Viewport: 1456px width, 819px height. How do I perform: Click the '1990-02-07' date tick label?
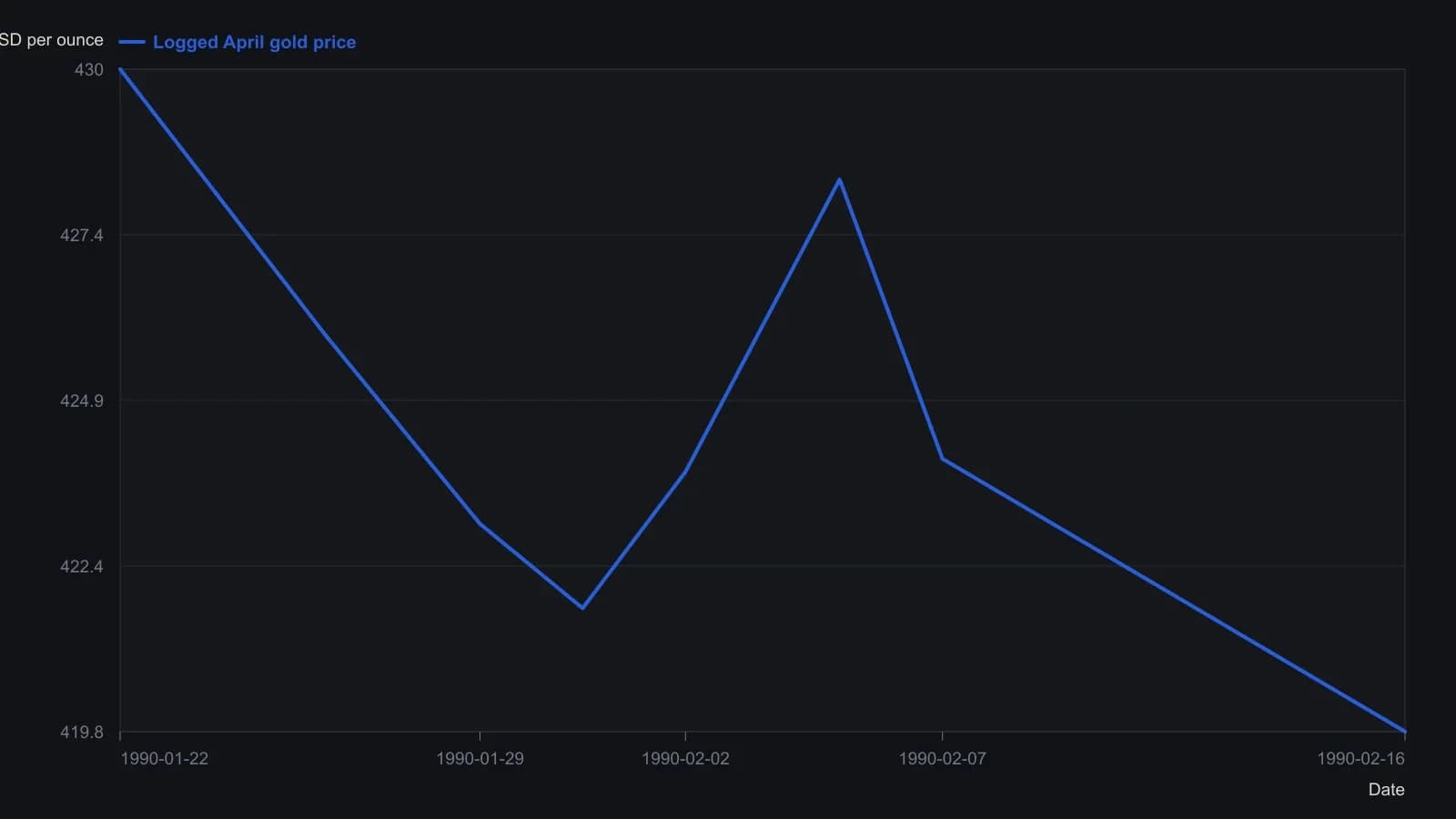point(942,759)
